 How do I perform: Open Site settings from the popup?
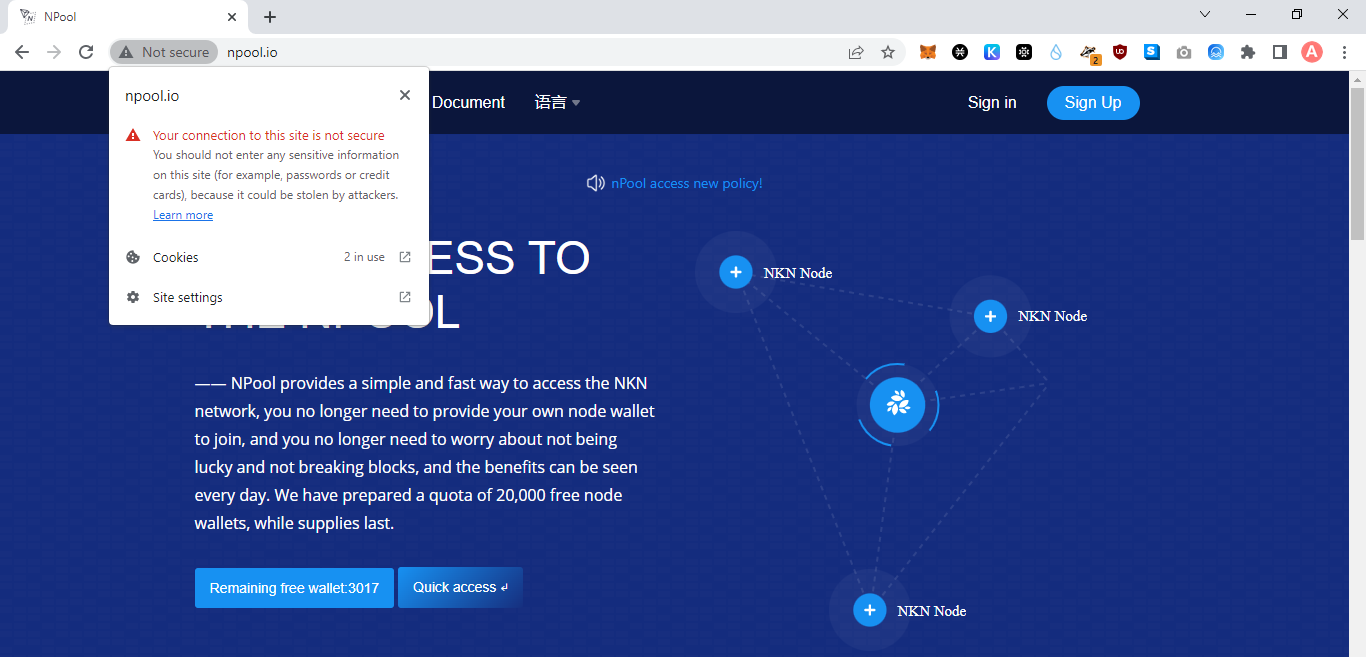[269, 297]
